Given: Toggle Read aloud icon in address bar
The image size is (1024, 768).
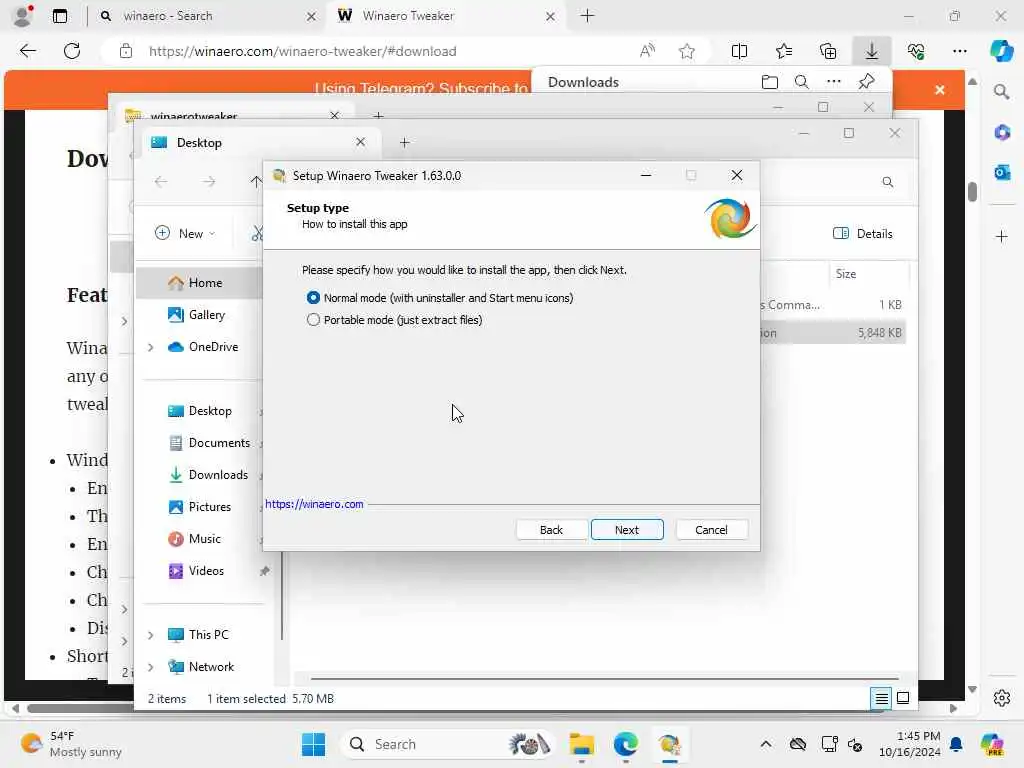Looking at the screenshot, I should [x=647, y=51].
